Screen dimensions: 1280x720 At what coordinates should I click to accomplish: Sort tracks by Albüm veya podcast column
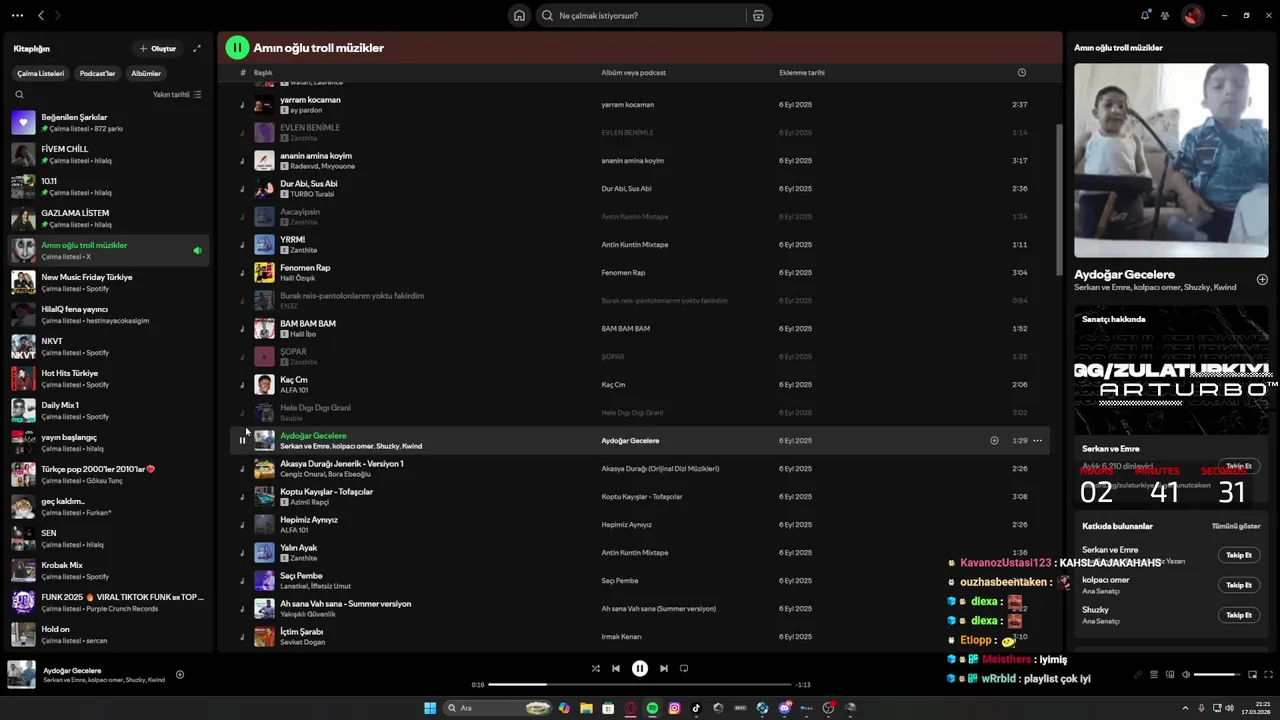633,72
